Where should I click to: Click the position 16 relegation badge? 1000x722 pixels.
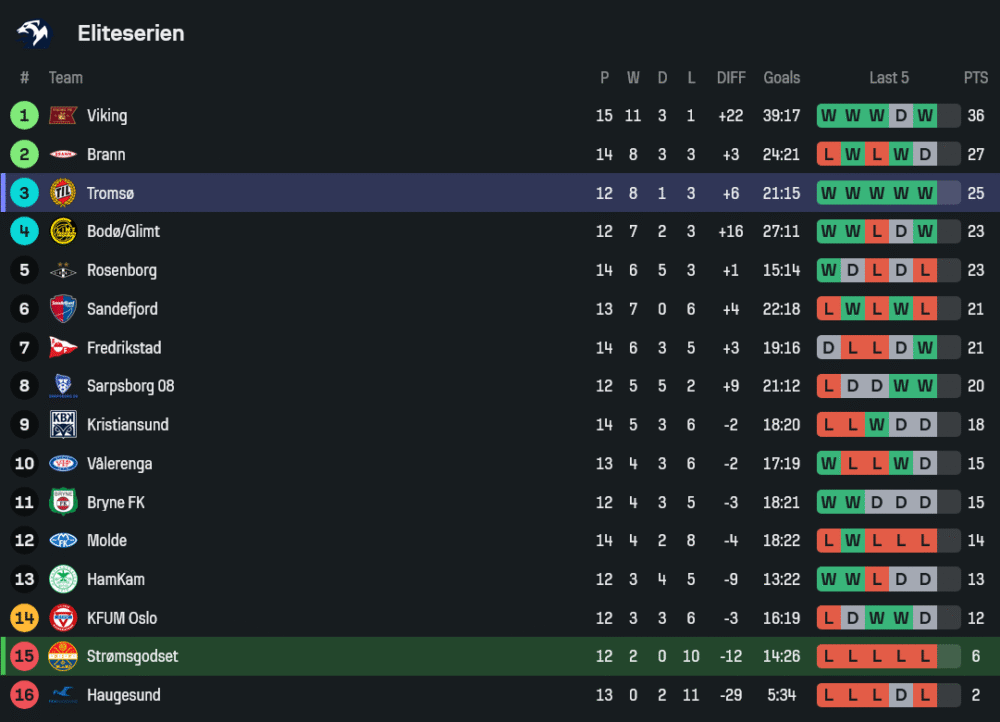(x=24, y=695)
